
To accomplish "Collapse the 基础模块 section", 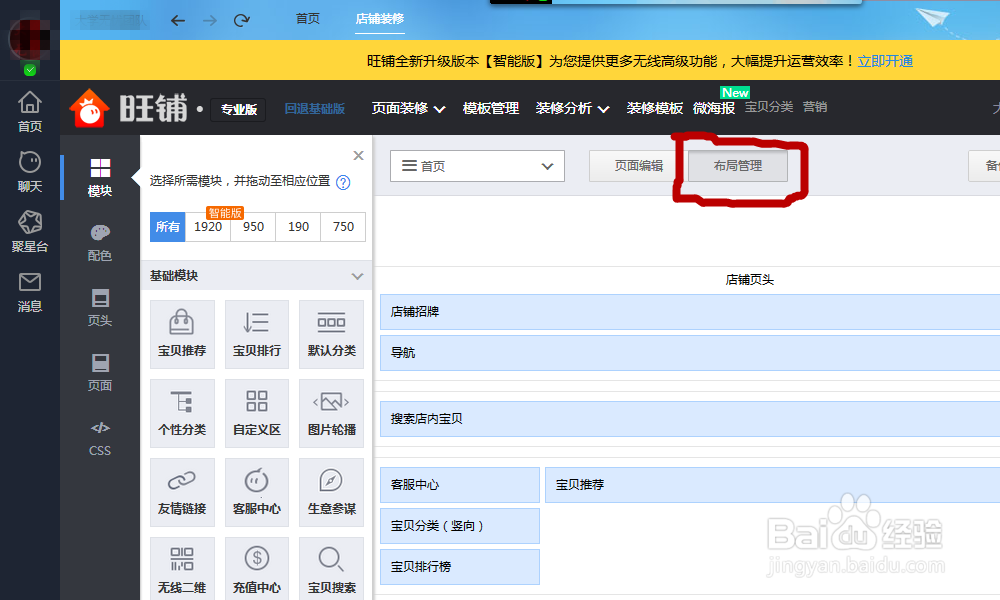I will [357, 276].
